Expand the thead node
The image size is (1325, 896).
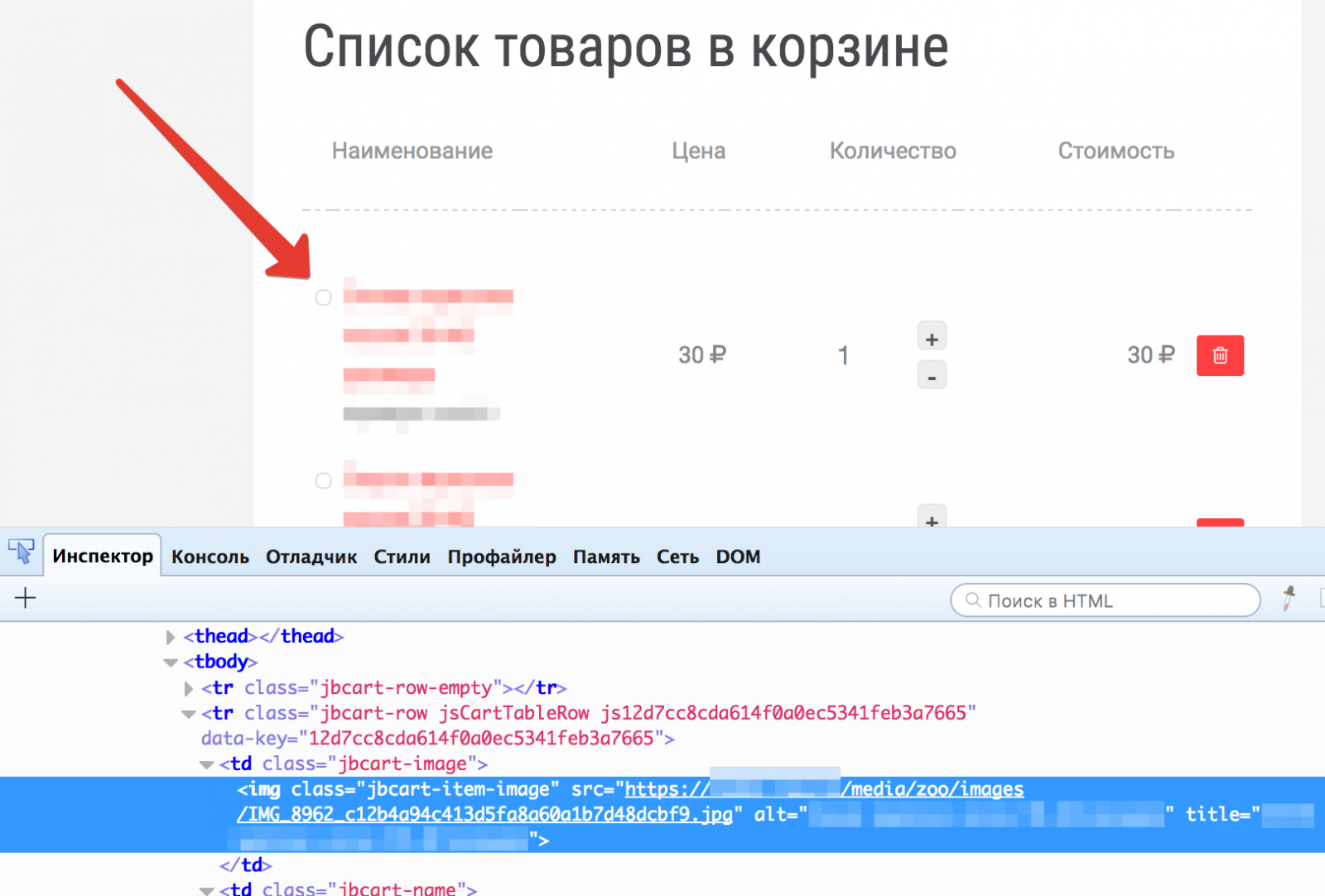(171, 637)
